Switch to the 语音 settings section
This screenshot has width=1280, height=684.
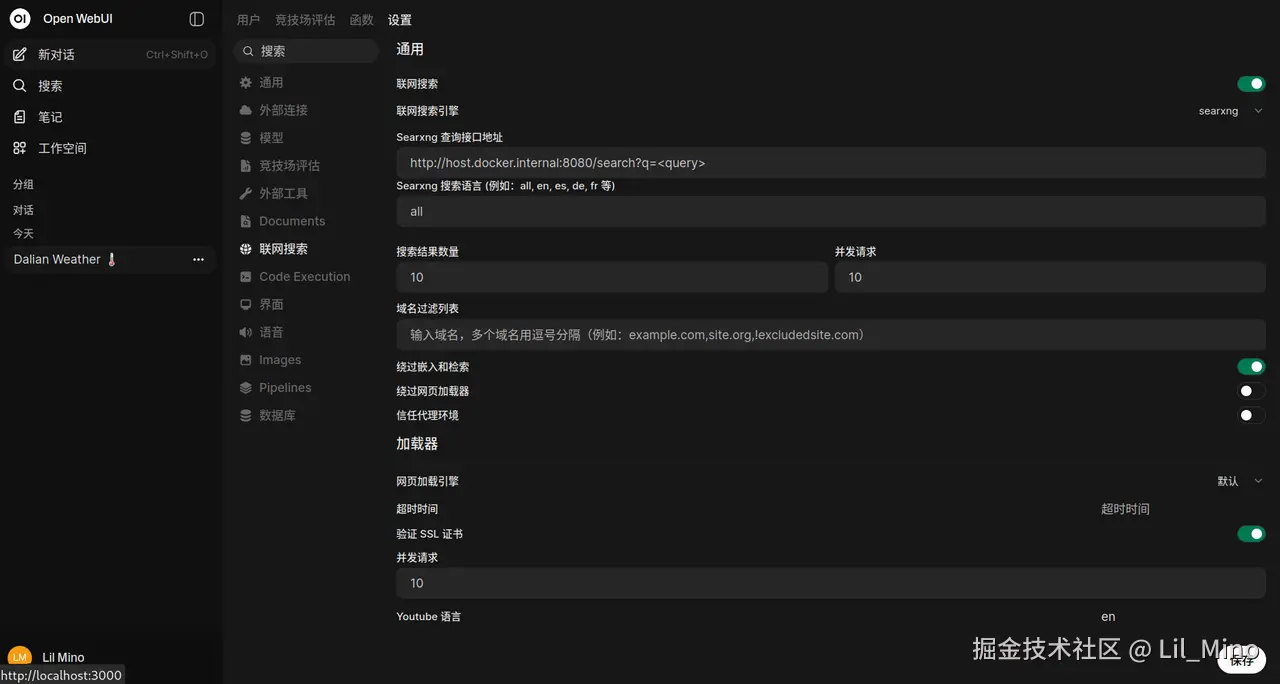pos(271,332)
